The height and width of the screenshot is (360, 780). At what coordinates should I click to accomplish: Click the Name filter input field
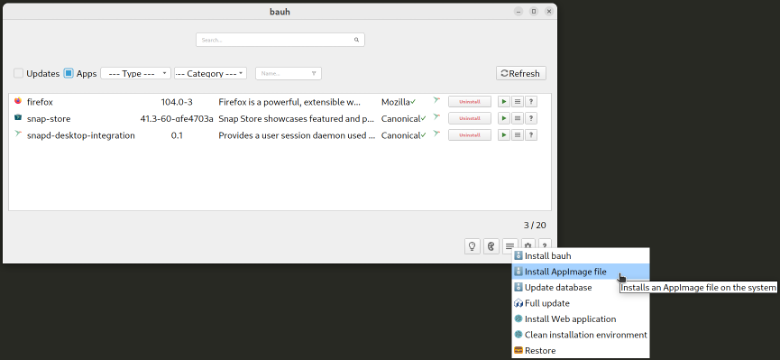point(288,73)
